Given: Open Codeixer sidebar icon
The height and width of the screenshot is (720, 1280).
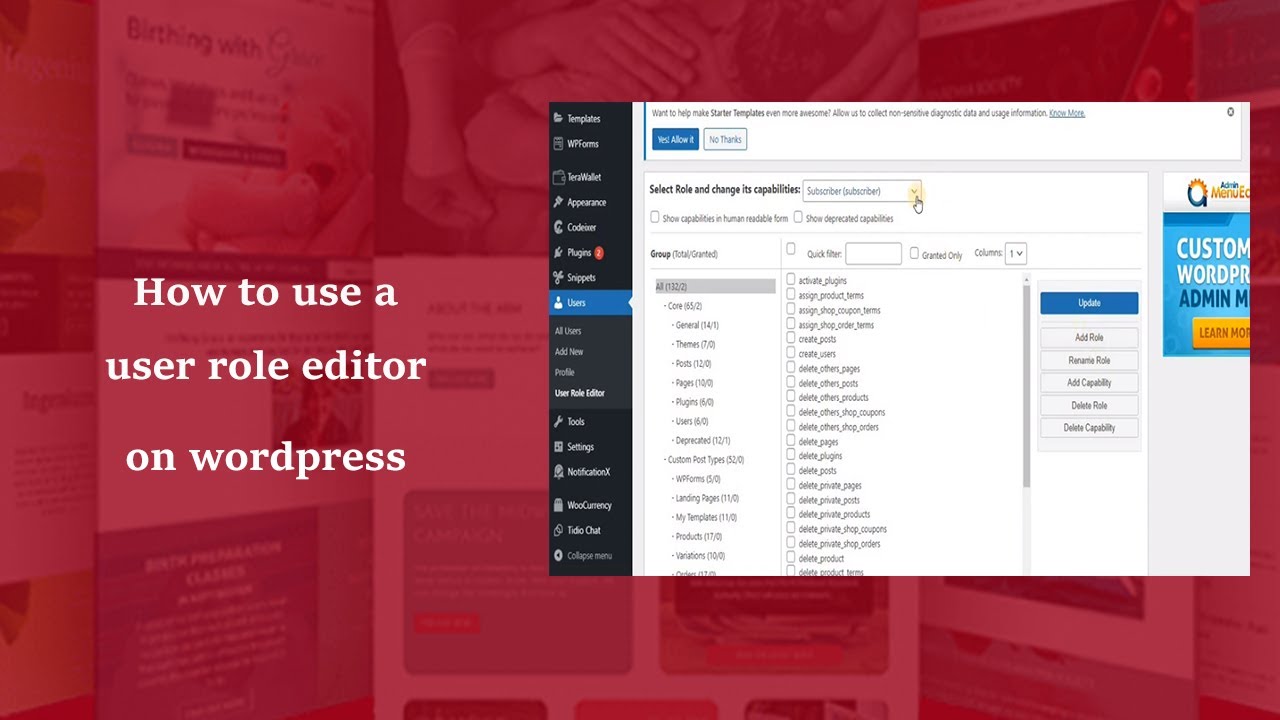Looking at the screenshot, I should pyautogui.click(x=559, y=227).
